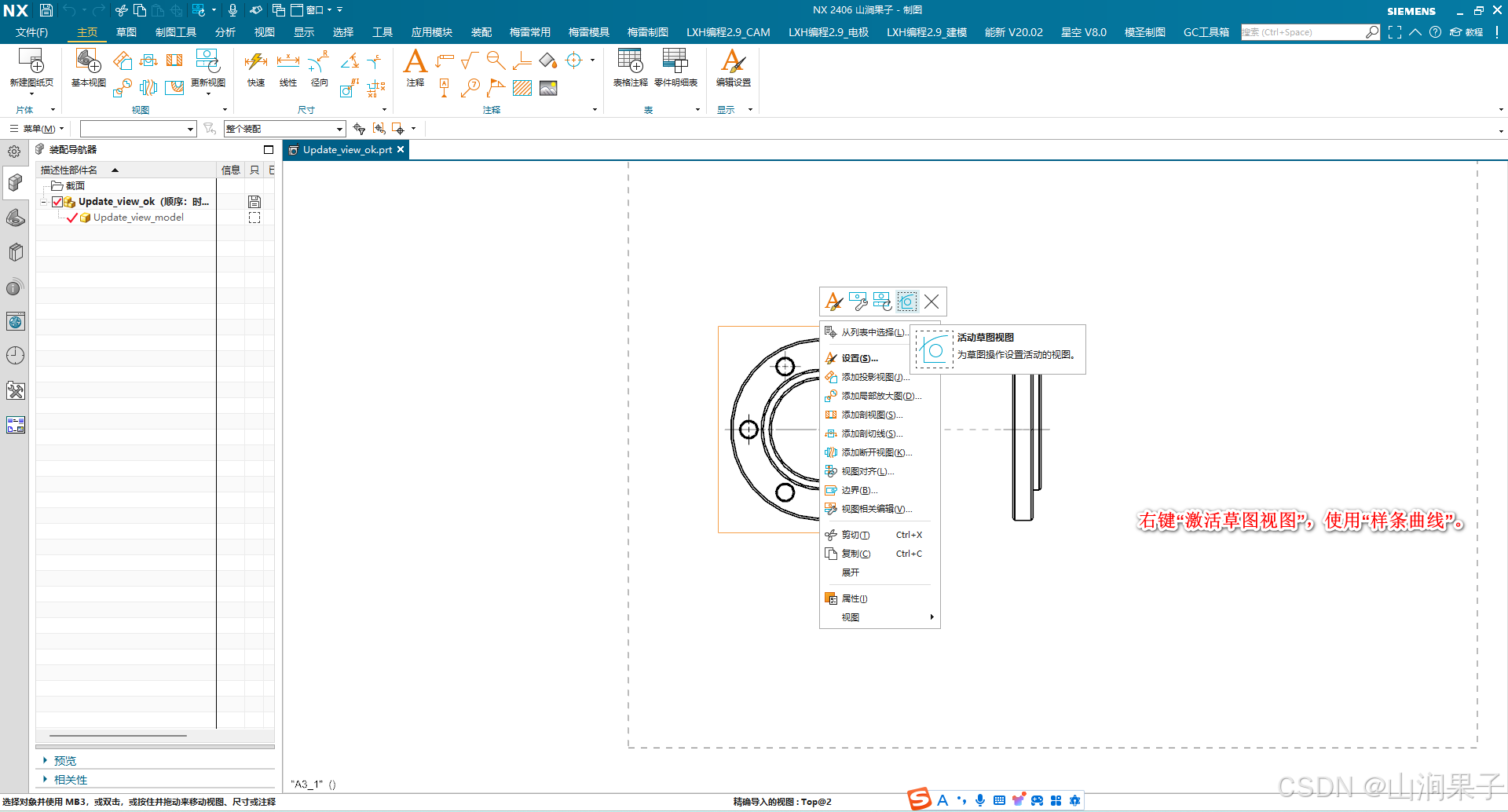Select the section view tool in ribbon
1508x812 pixels.
tap(174, 60)
